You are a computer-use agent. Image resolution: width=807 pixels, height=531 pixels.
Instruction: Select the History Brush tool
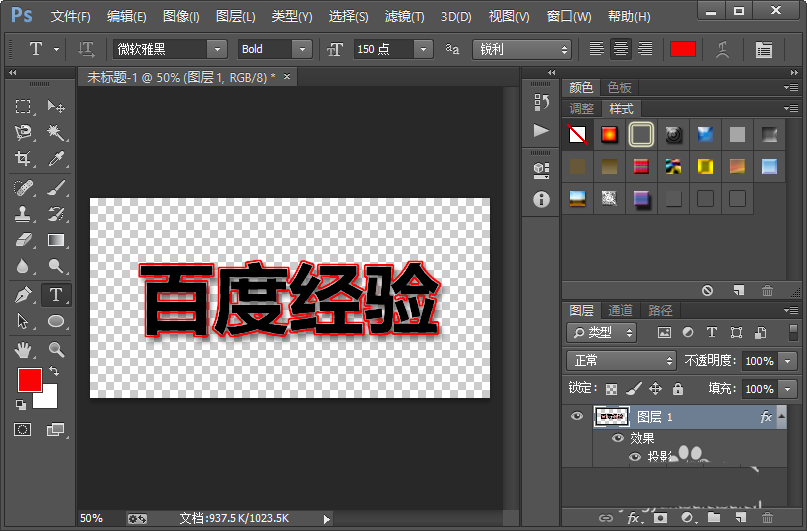(56, 214)
